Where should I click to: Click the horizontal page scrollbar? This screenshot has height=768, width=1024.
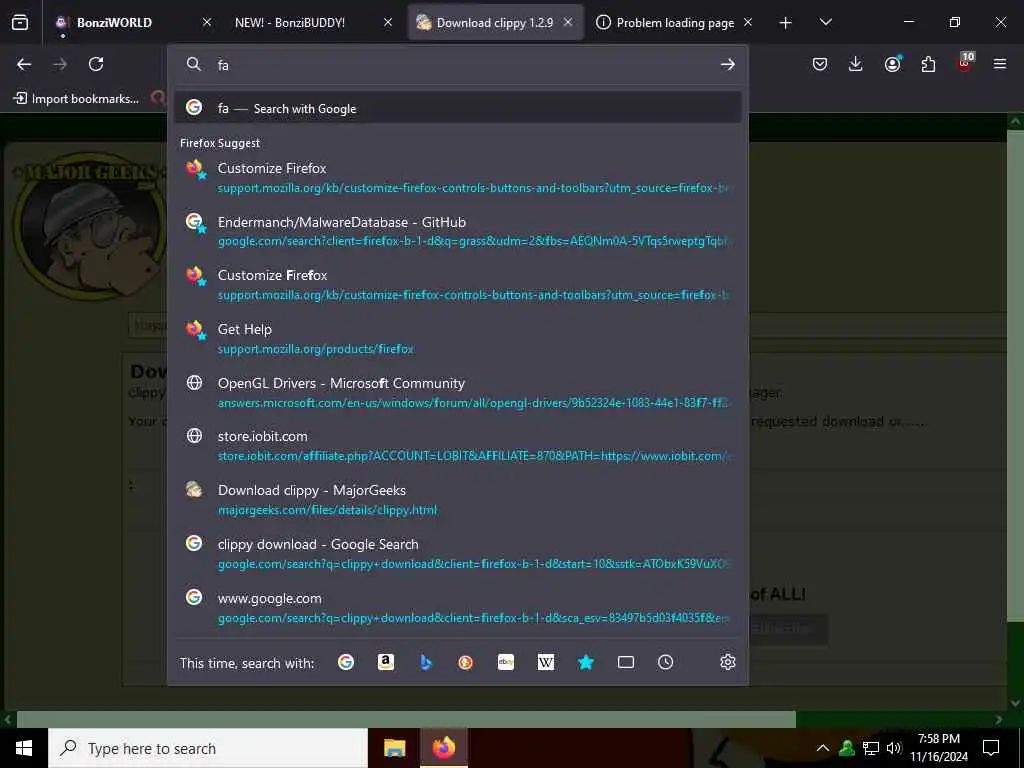click(x=406, y=719)
